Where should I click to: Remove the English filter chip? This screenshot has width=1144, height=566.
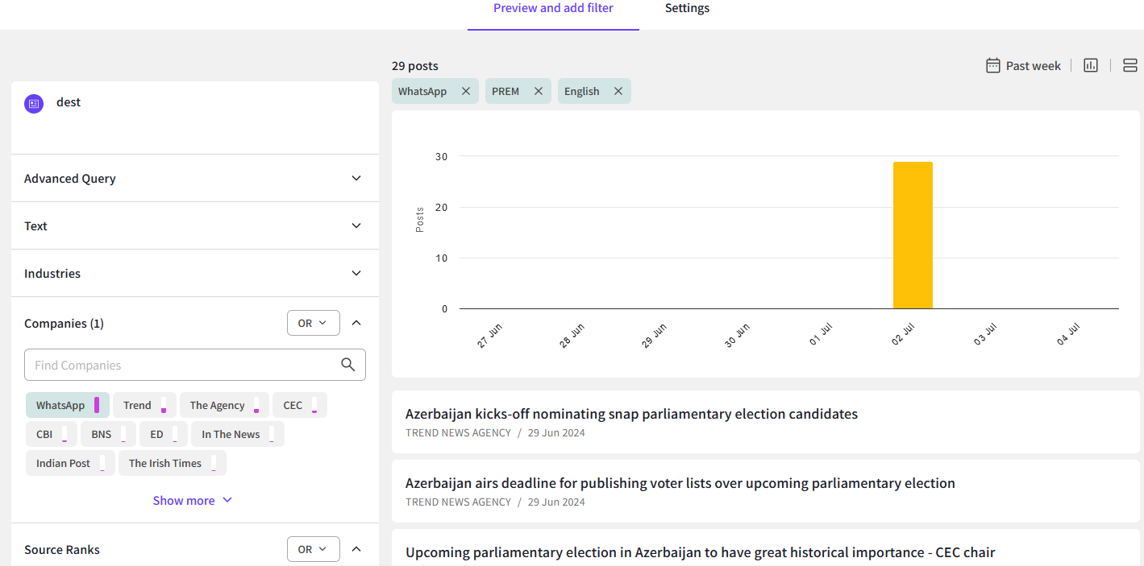[x=618, y=91]
